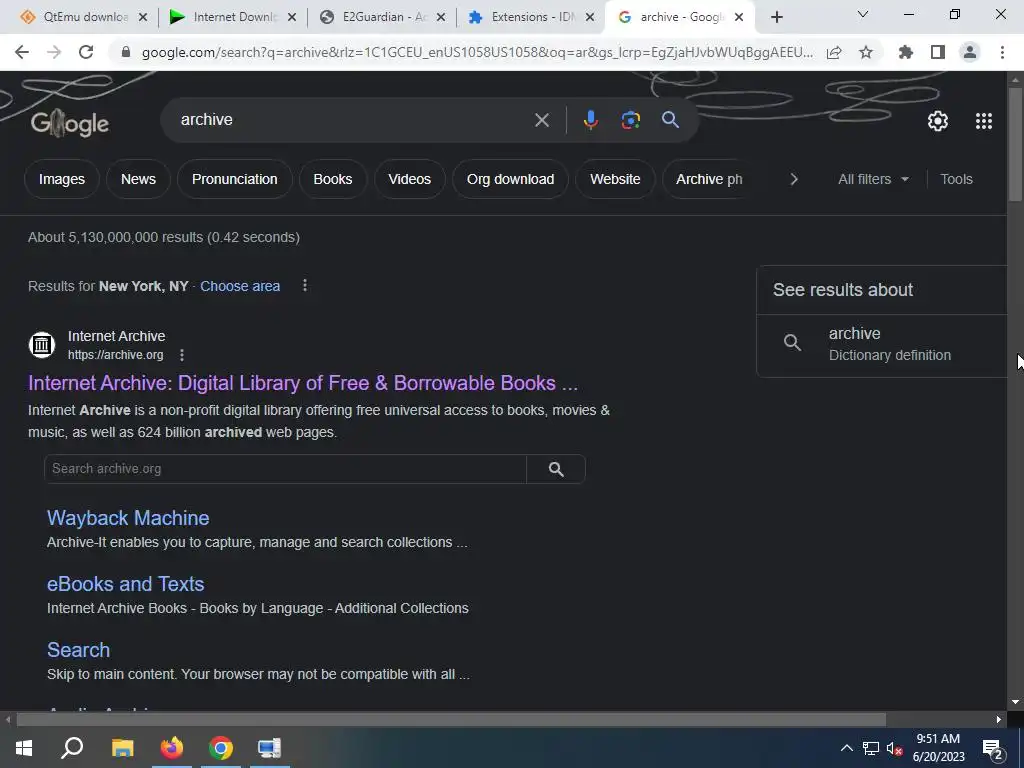Click the share page icon in address bar
This screenshot has width=1024, height=768.
tap(834, 52)
